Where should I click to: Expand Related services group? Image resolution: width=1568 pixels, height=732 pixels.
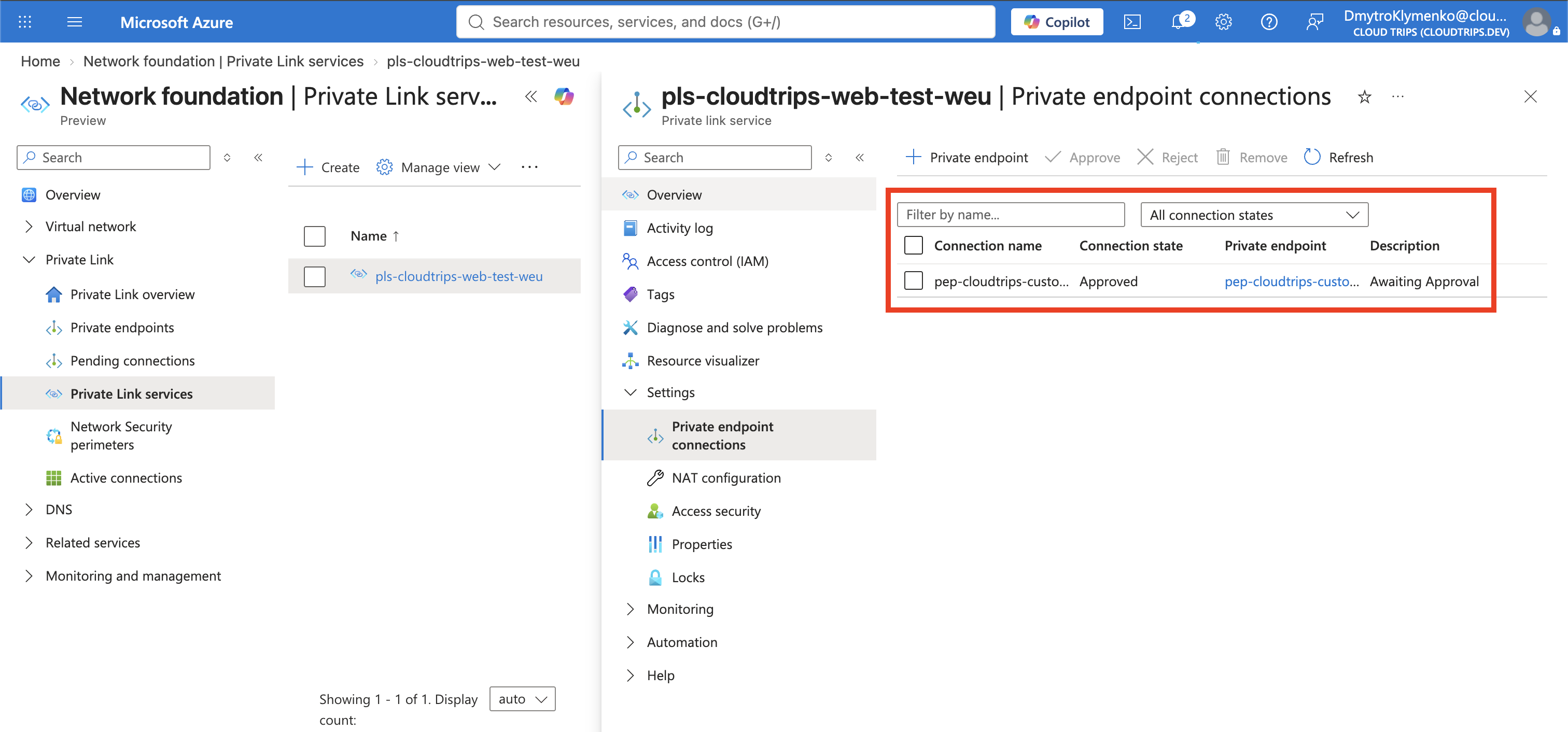click(29, 543)
